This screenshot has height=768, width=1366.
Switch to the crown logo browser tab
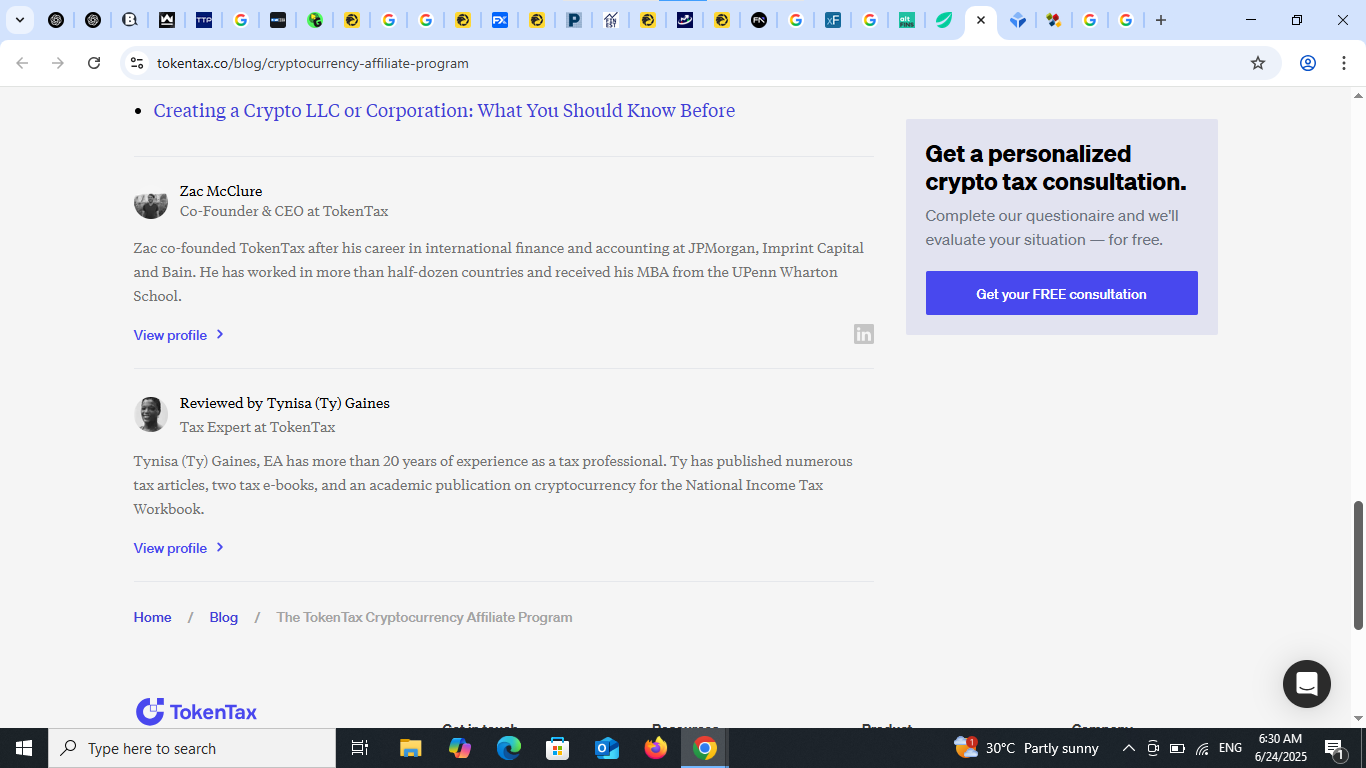pyautogui.click(x=167, y=20)
